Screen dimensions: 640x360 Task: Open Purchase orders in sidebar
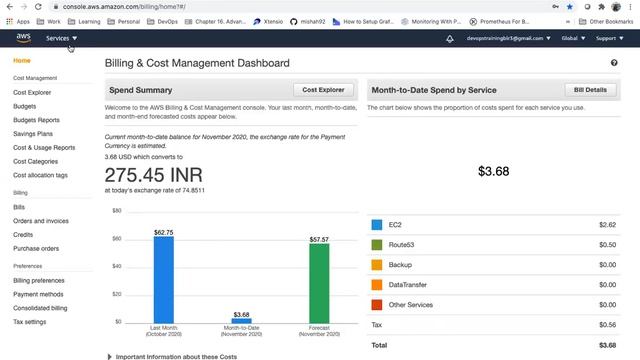coord(36,249)
